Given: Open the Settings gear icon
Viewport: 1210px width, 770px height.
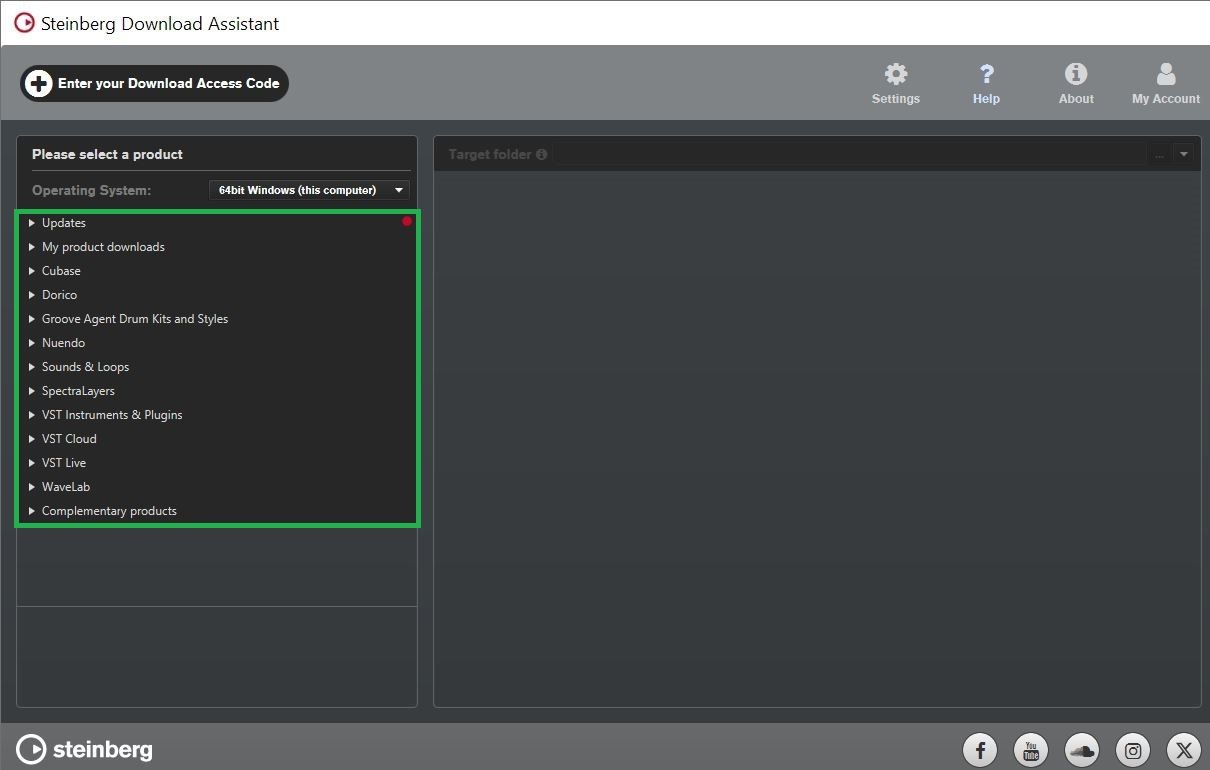Looking at the screenshot, I should [896, 74].
